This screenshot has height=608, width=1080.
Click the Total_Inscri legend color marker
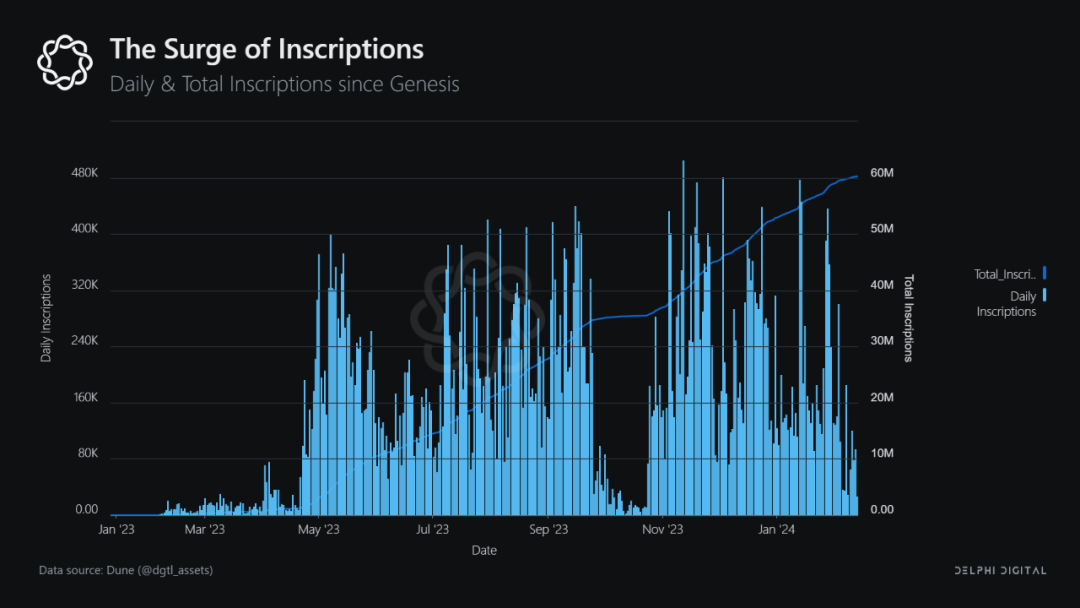point(1044,273)
